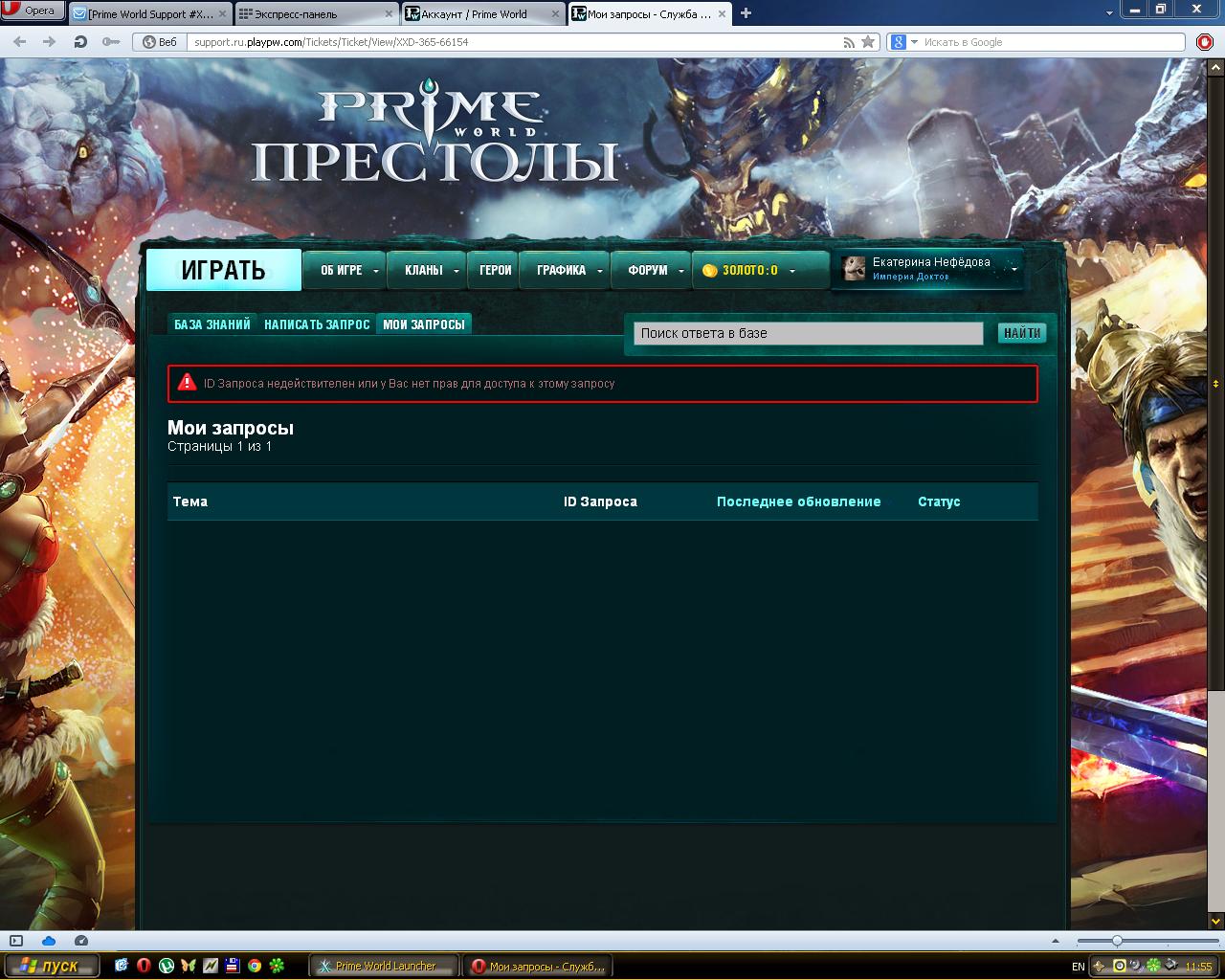Open the КЛАНЫ menu

[x=423, y=271]
